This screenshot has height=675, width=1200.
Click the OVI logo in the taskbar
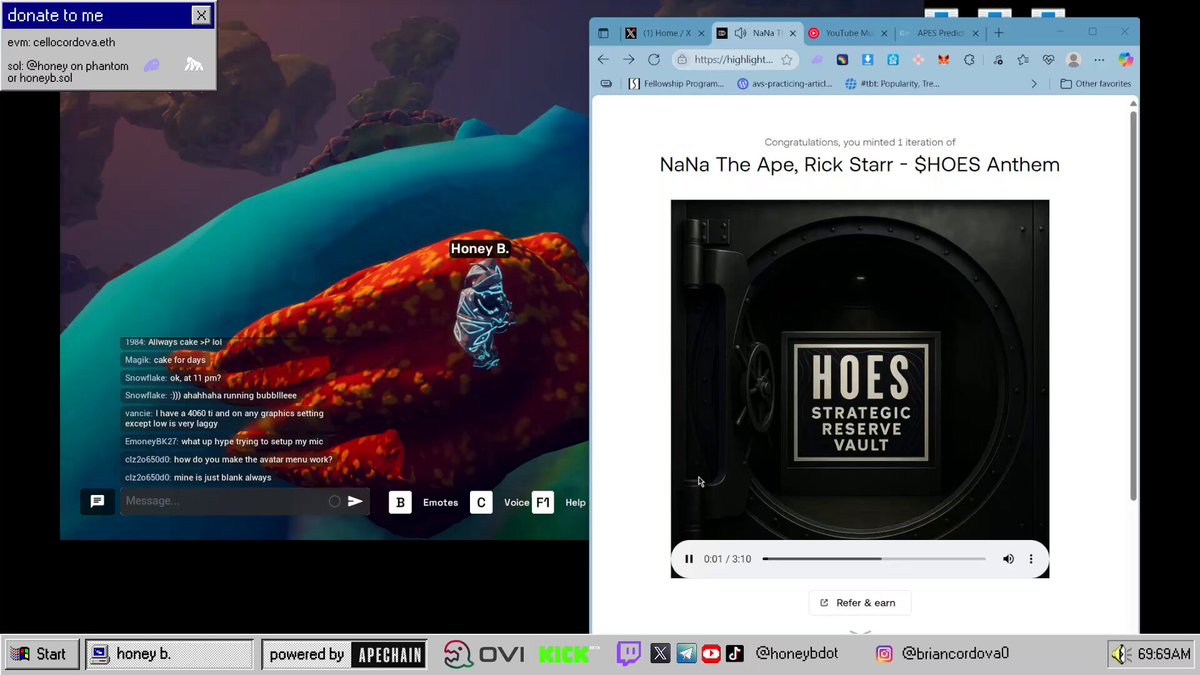coord(485,654)
